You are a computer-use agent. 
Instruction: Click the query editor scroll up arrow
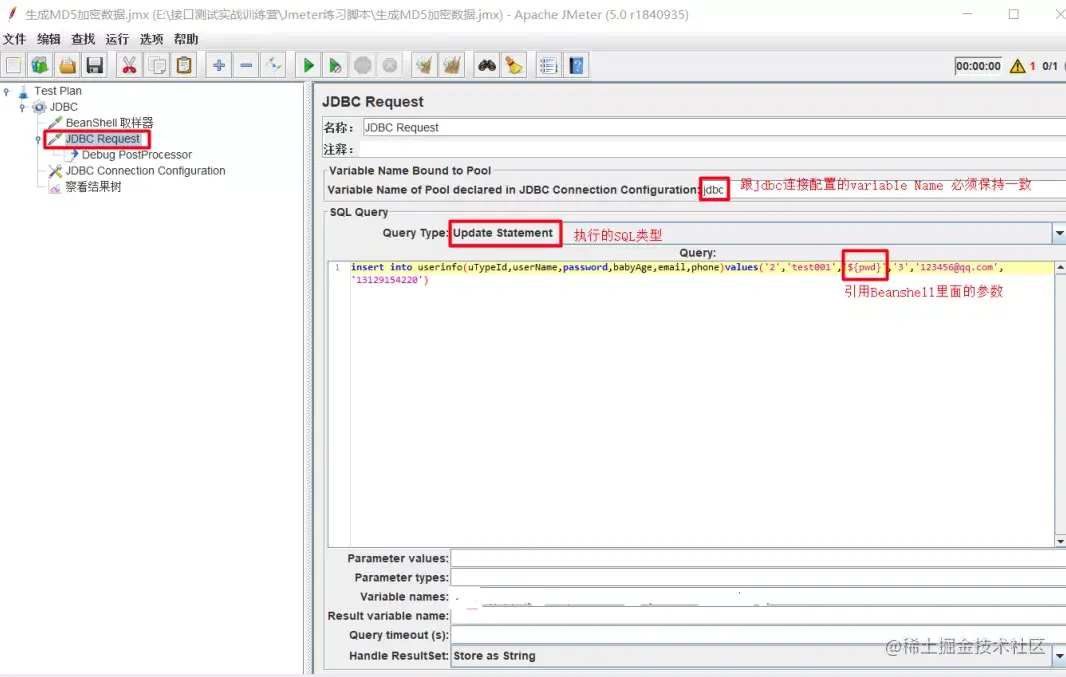point(1060,268)
